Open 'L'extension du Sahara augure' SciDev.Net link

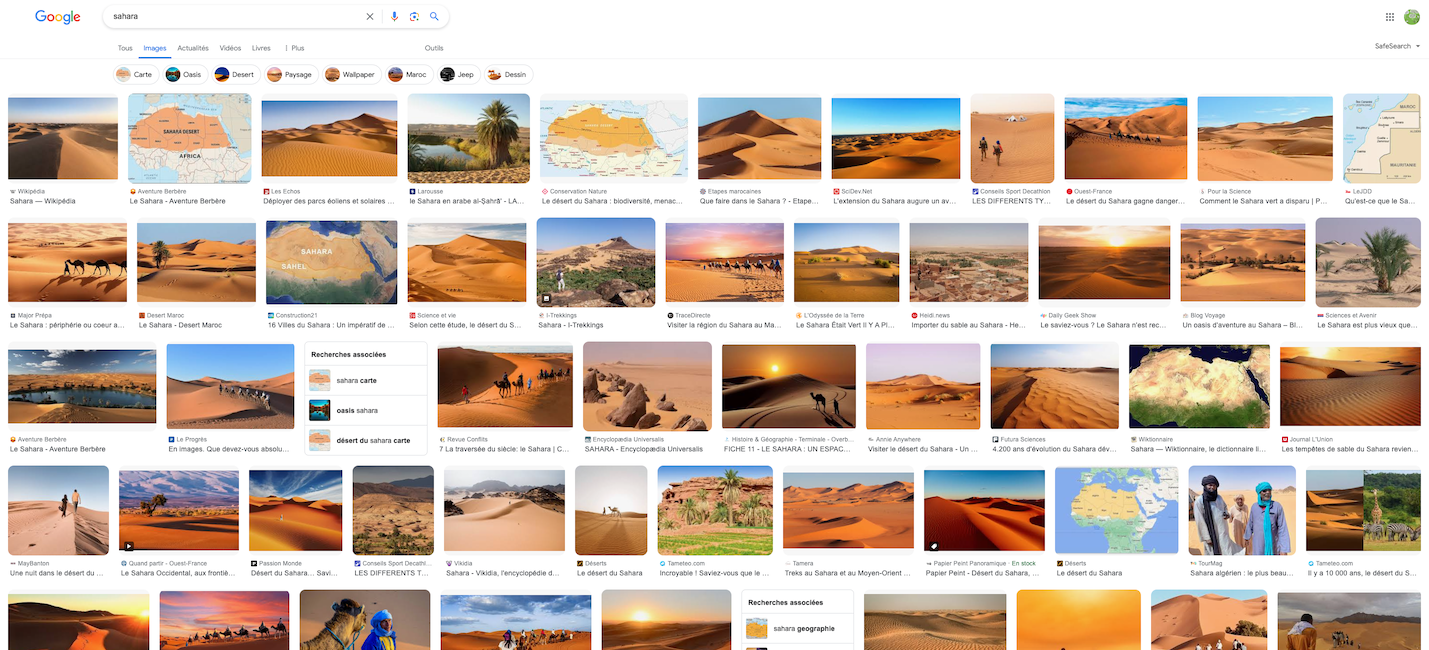point(895,201)
